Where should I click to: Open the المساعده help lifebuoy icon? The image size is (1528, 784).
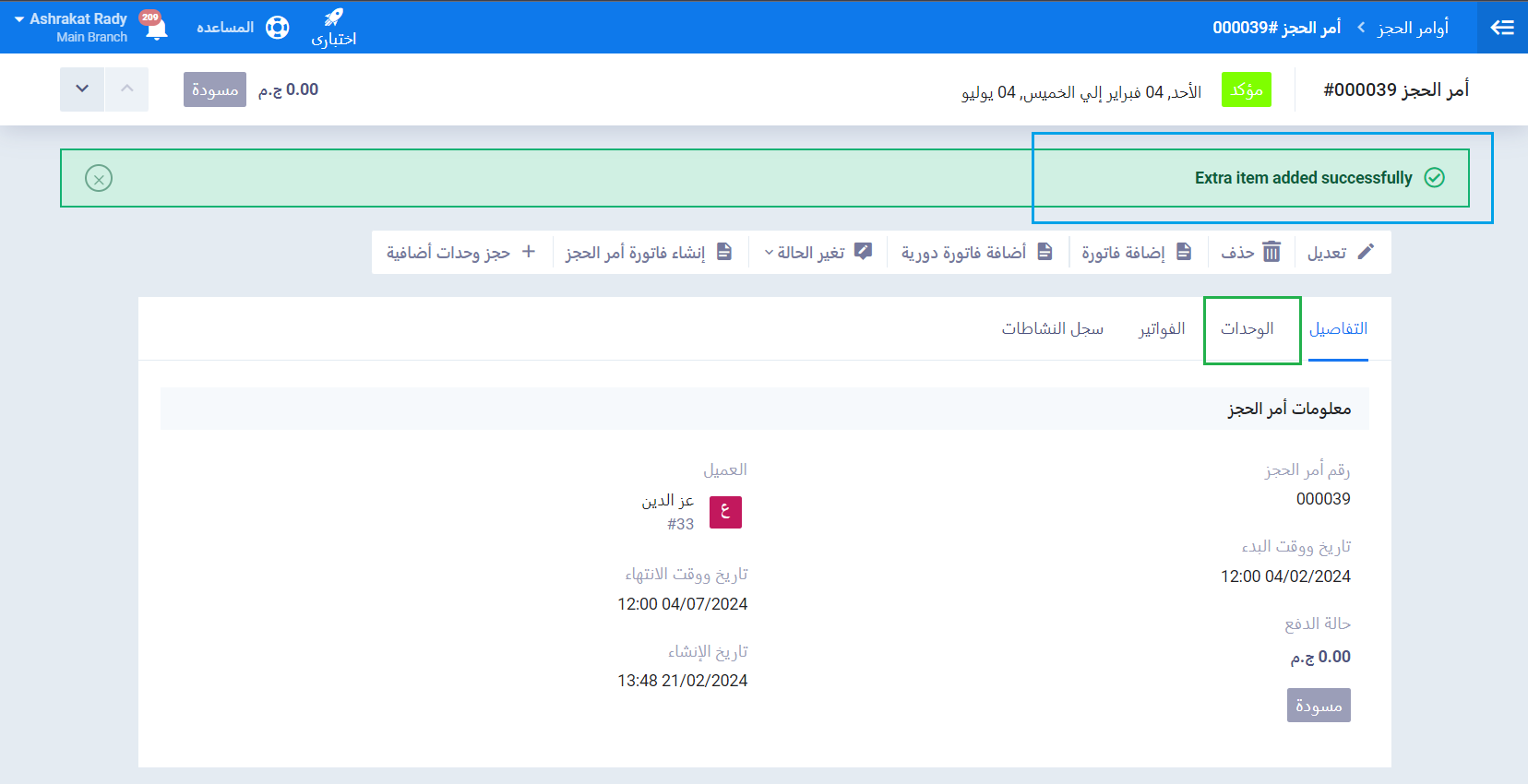277,28
